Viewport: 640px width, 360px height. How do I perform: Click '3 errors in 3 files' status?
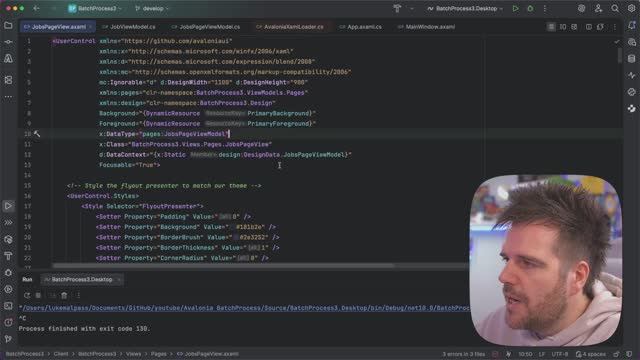[464, 354]
